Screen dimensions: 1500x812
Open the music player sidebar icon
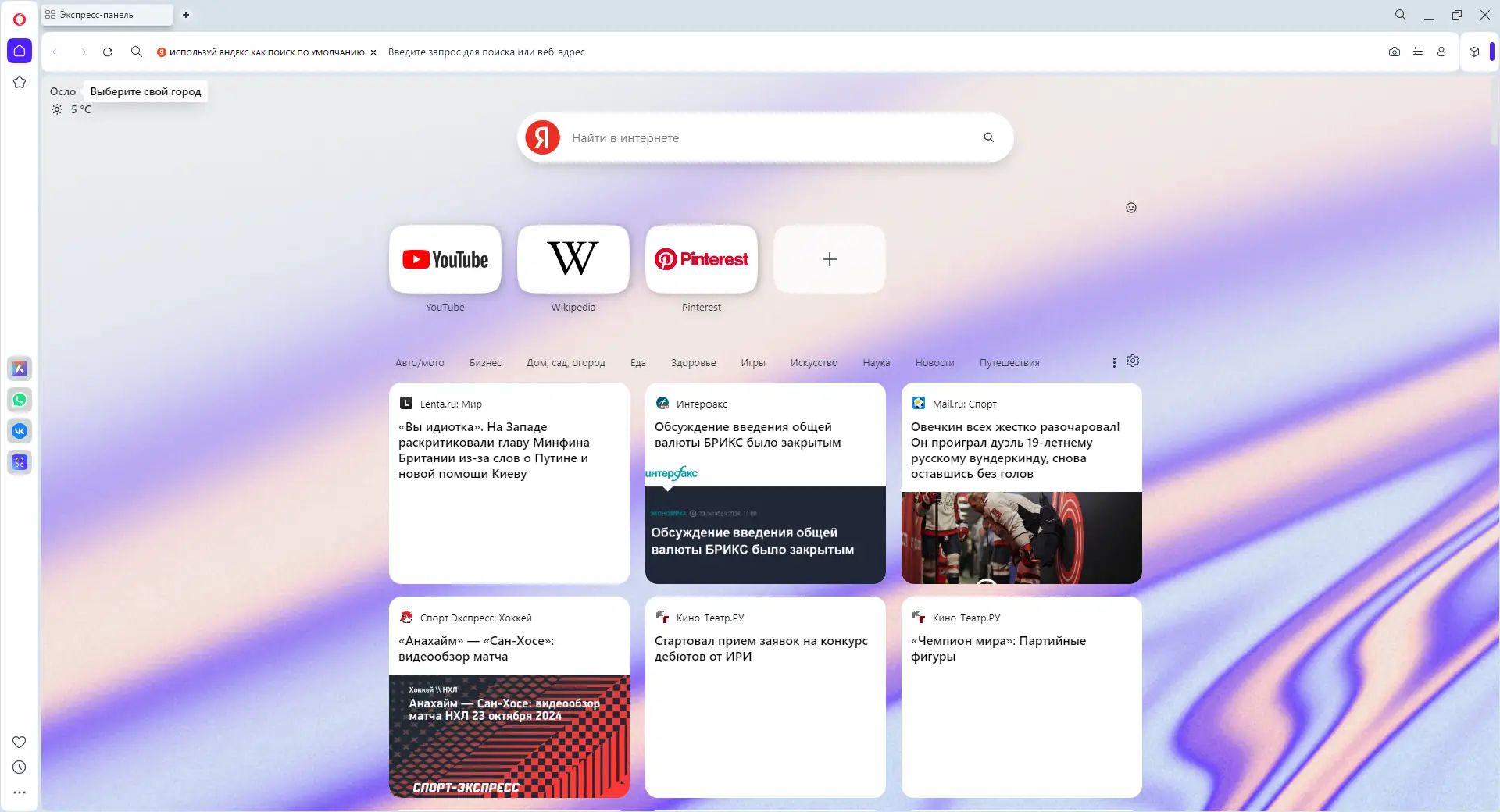click(20, 462)
